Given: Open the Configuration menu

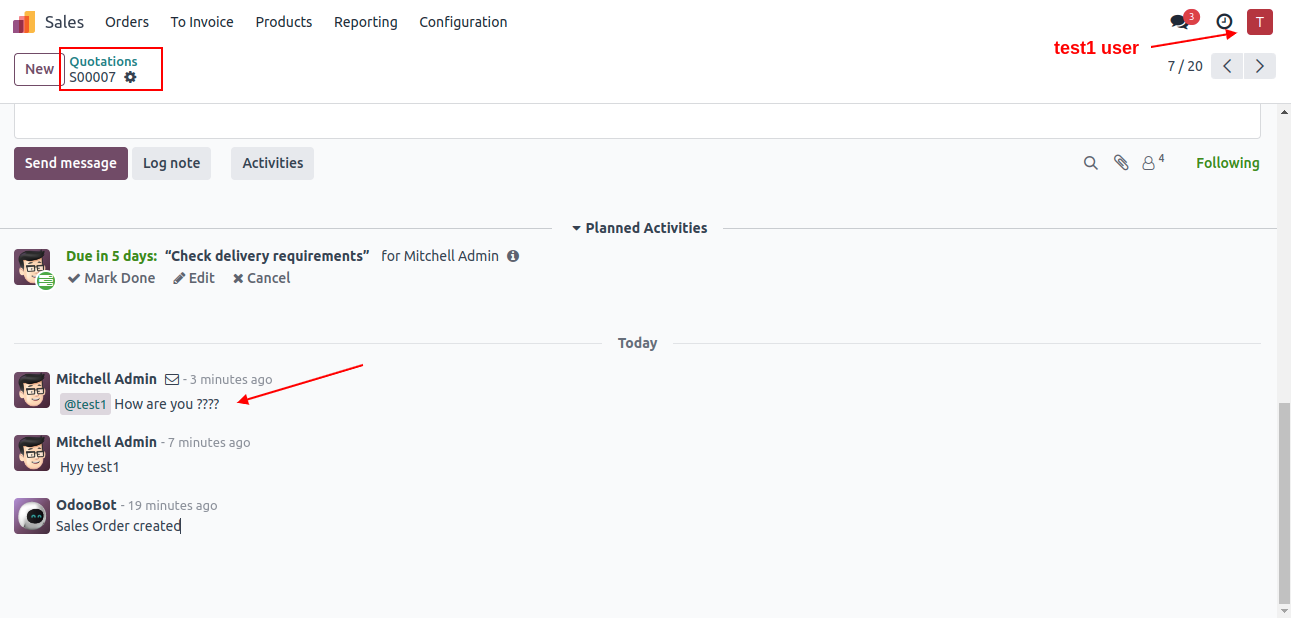Looking at the screenshot, I should coord(463,22).
